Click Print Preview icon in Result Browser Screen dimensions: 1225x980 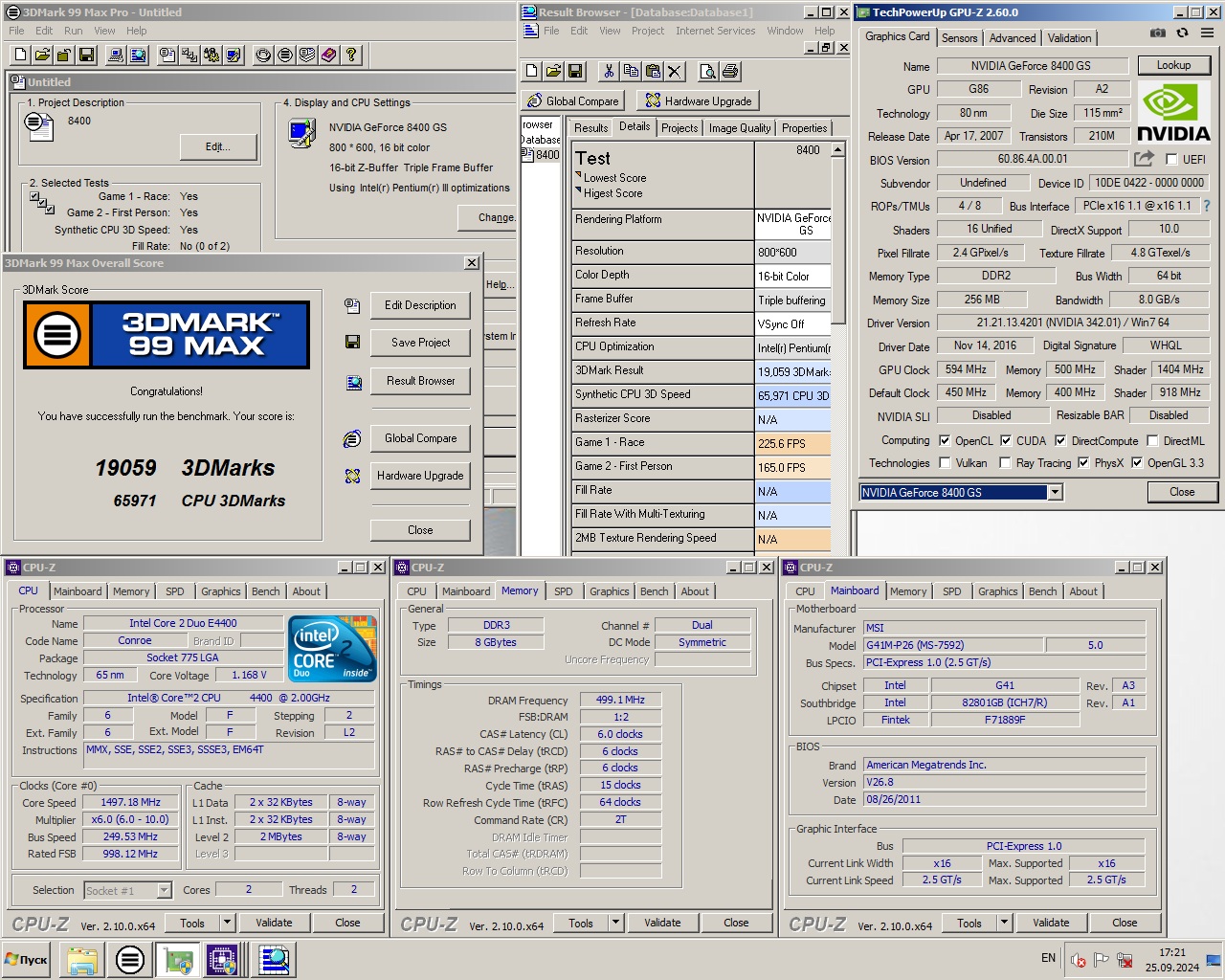click(x=708, y=72)
